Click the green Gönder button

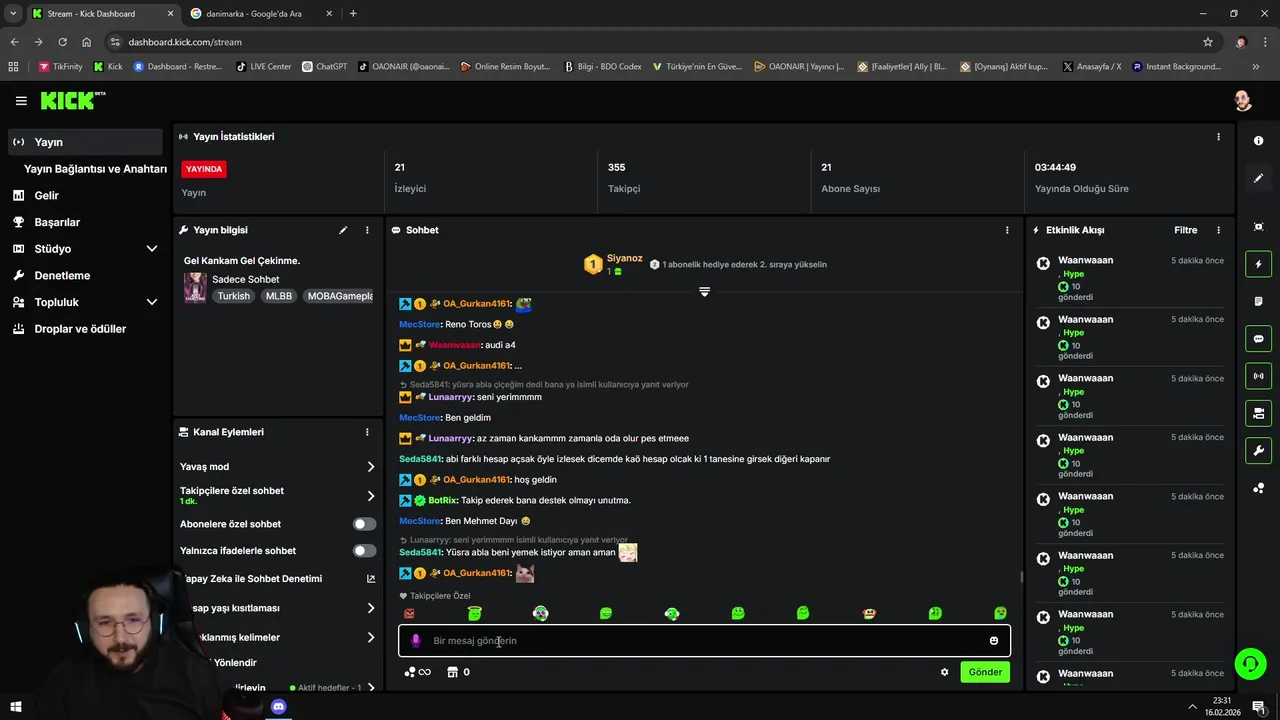point(985,672)
